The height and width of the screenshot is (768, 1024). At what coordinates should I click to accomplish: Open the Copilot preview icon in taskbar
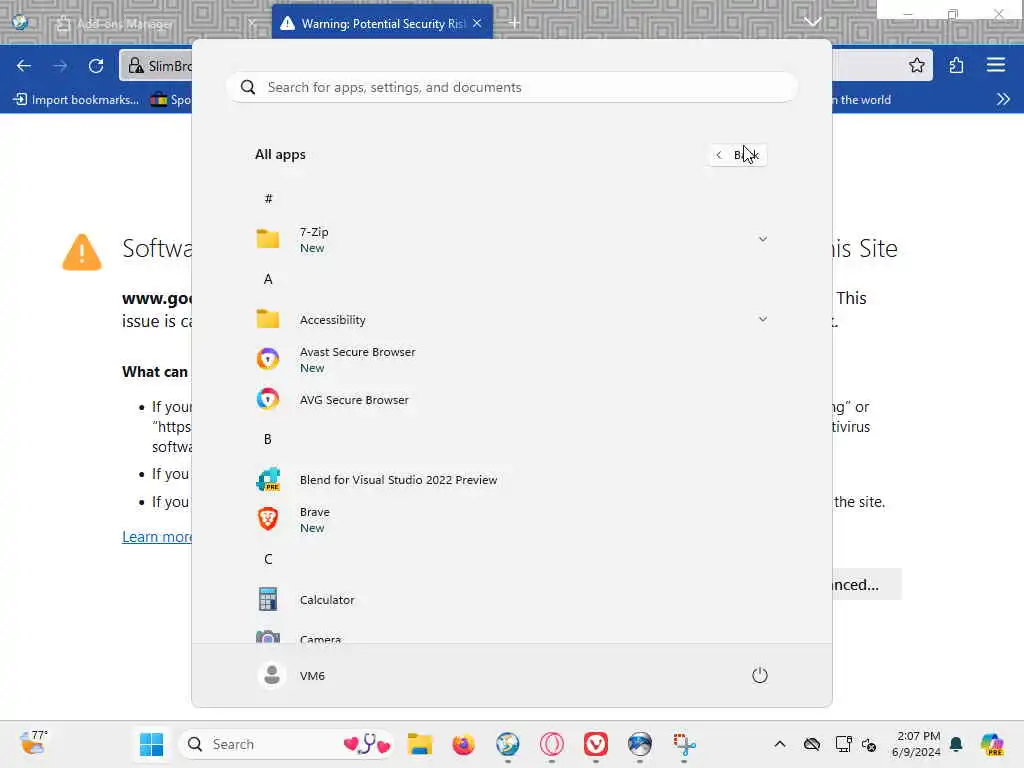click(992, 744)
